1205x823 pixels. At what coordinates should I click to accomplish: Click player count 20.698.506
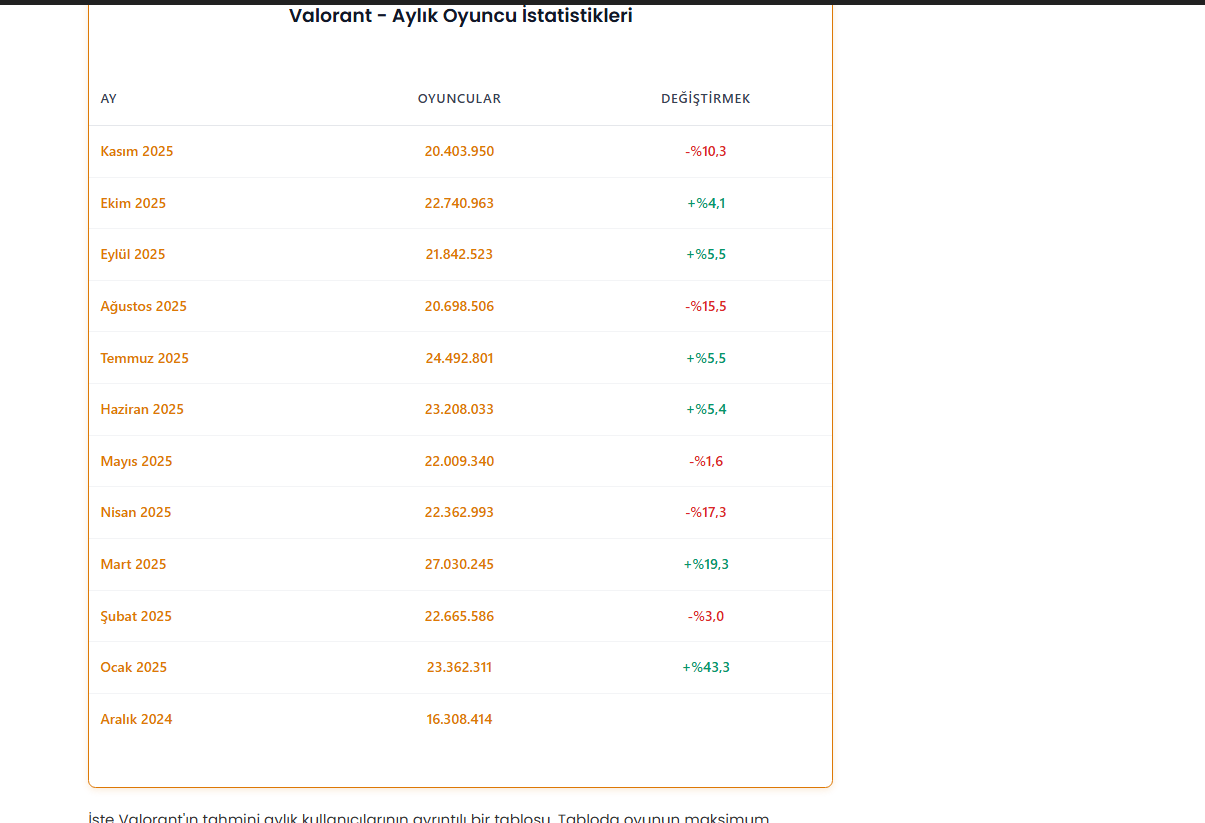[459, 306]
